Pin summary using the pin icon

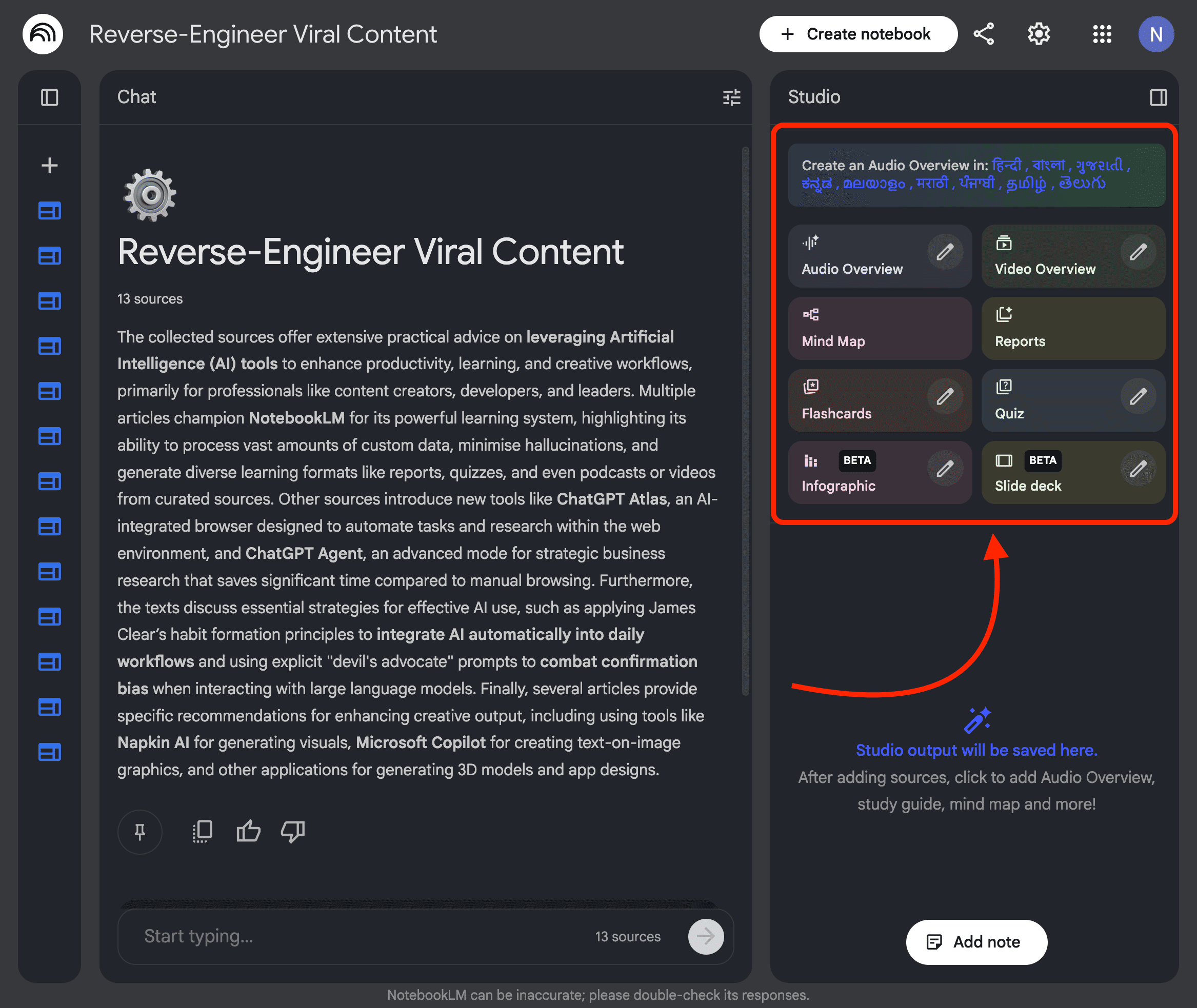(x=140, y=832)
